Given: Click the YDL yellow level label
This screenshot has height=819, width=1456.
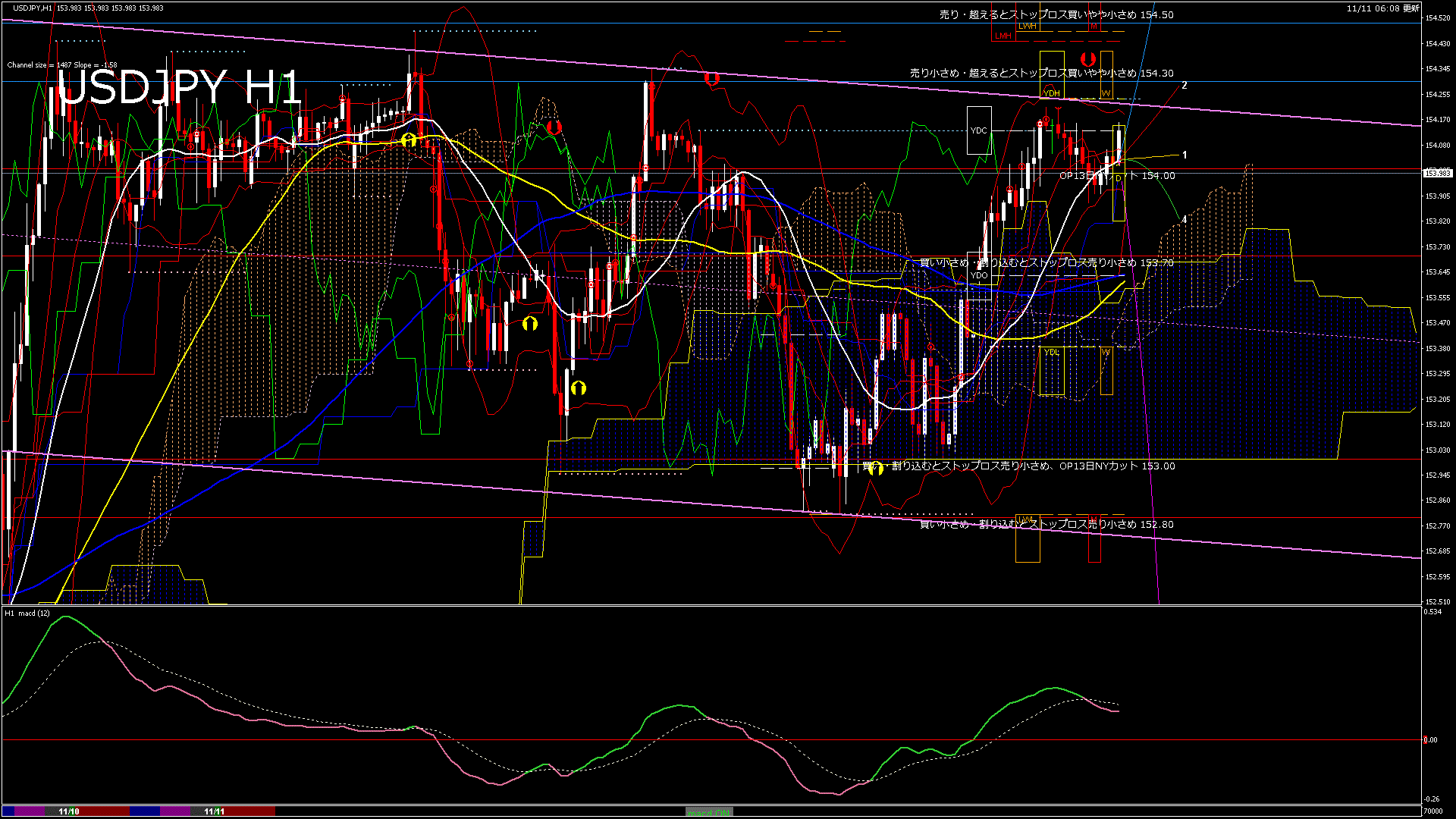Looking at the screenshot, I should coord(1051,352).
